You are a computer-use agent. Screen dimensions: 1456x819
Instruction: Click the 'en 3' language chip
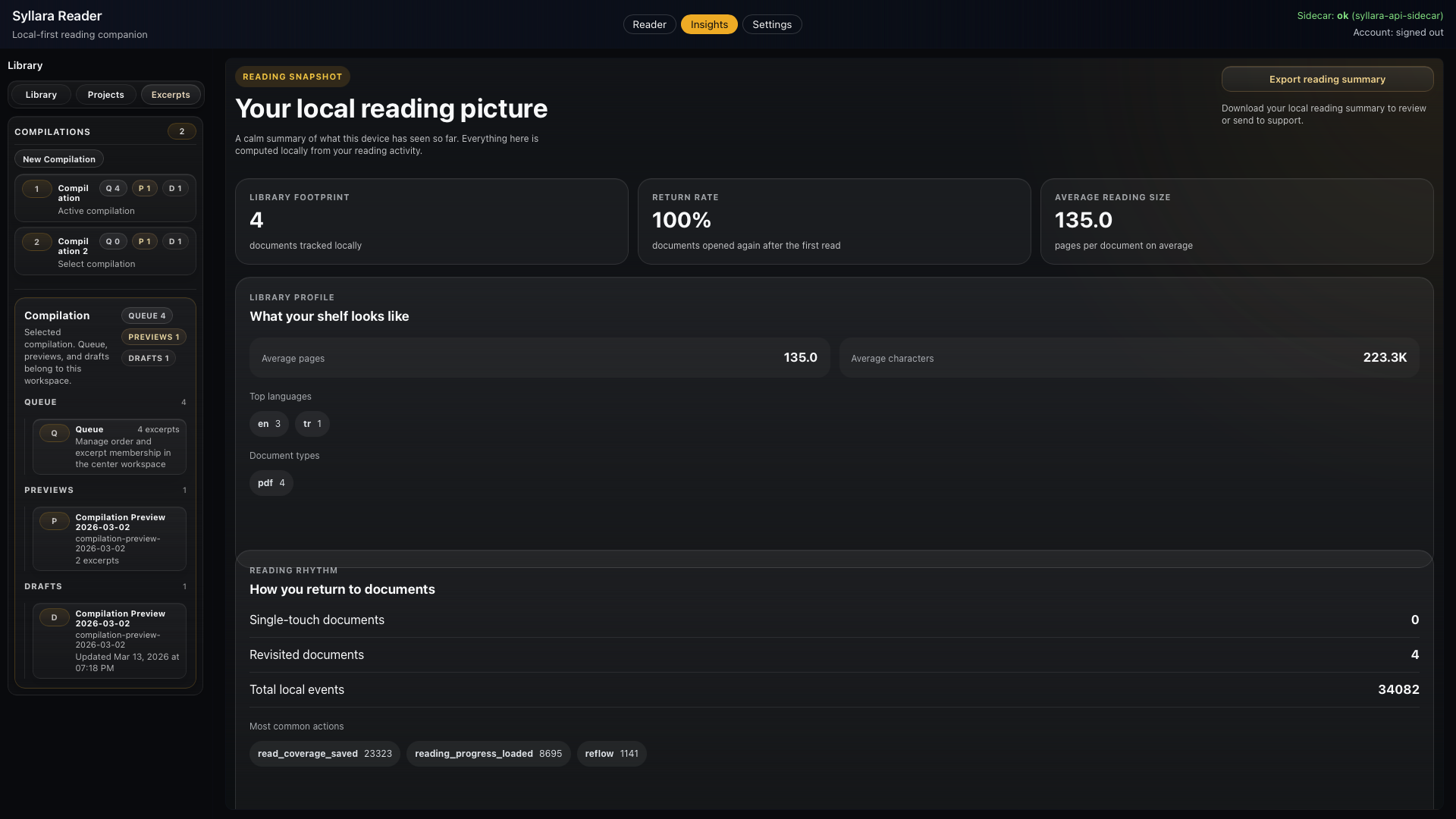click(269, 424)
